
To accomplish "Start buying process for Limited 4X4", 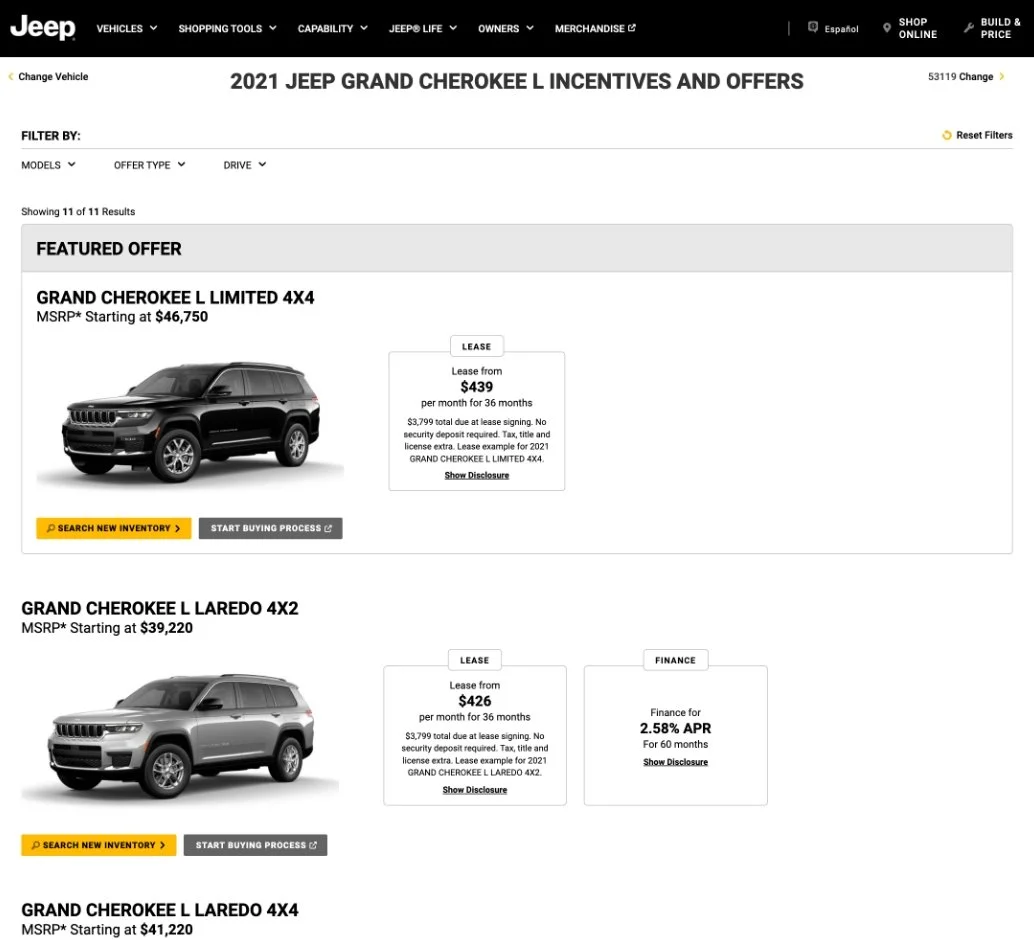I will (x=270, y=528).
